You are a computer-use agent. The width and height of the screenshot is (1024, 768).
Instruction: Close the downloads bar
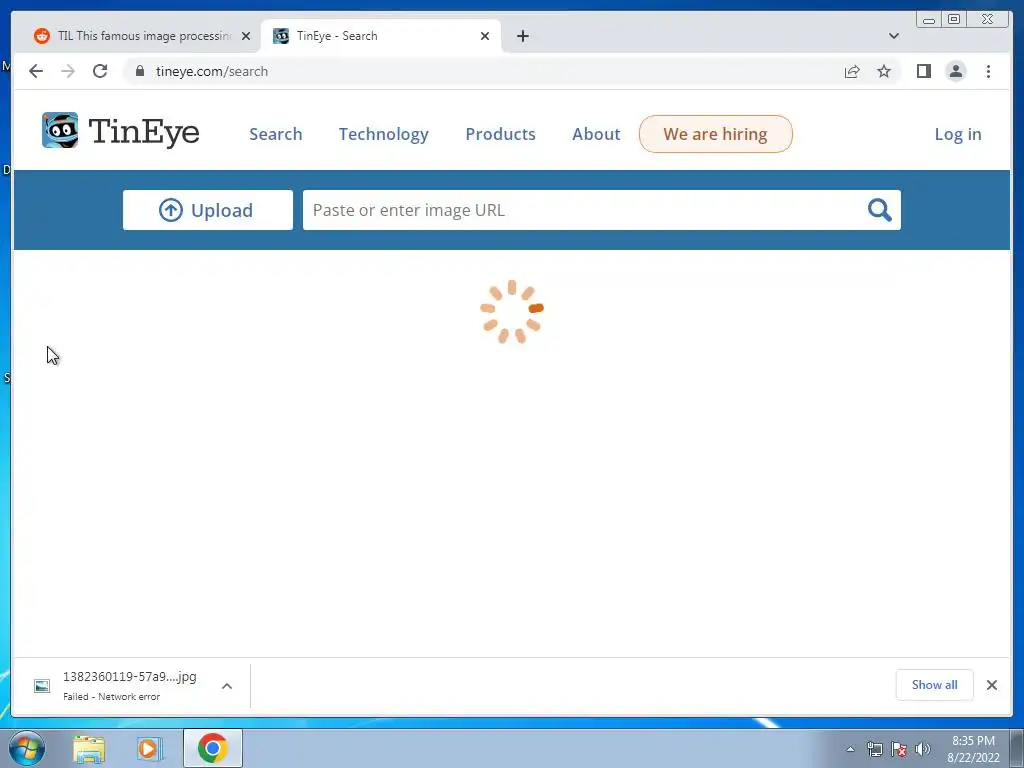coord(991,684)
